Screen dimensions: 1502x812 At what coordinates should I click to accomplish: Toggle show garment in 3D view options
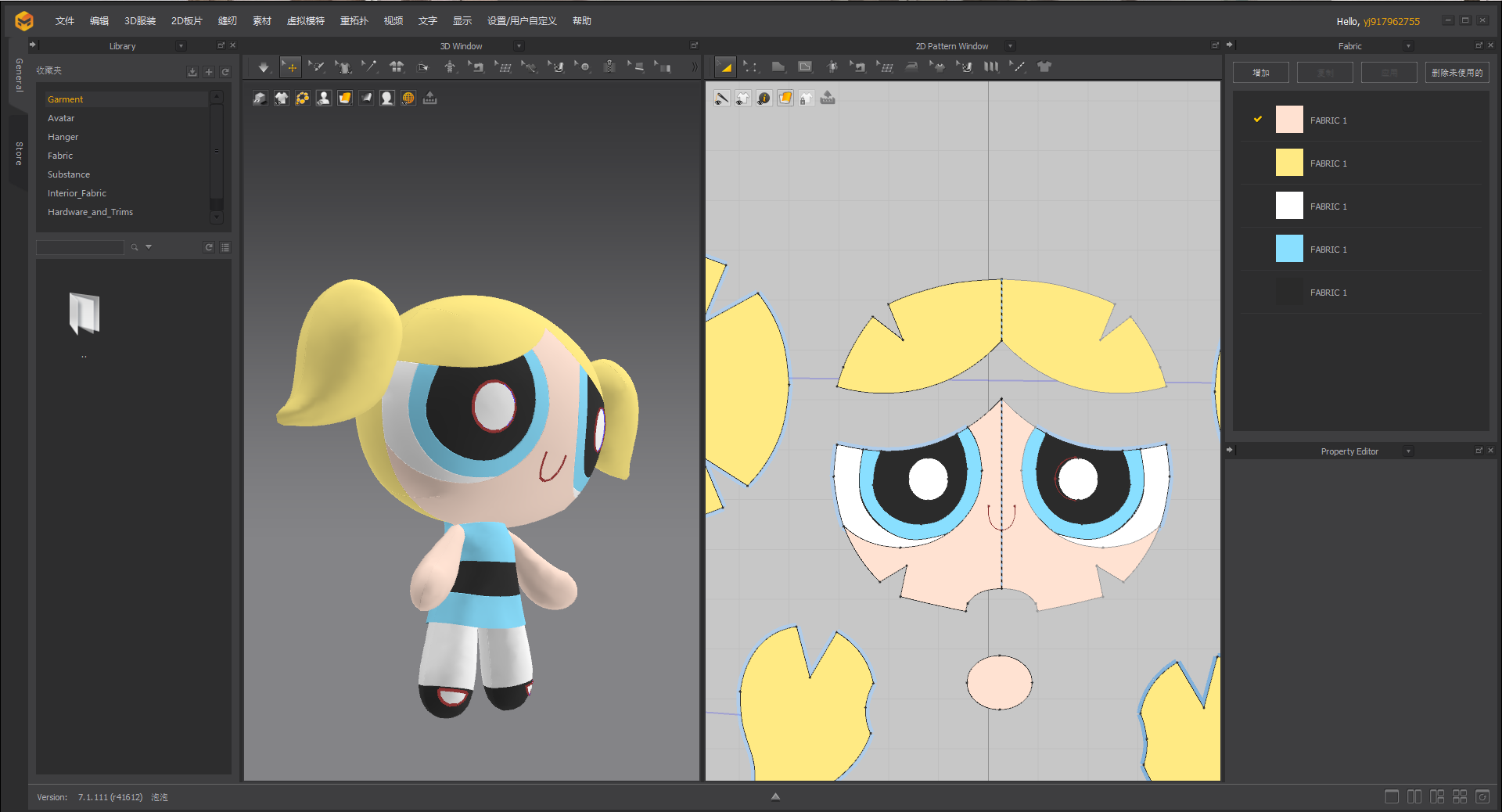(282, 98)
